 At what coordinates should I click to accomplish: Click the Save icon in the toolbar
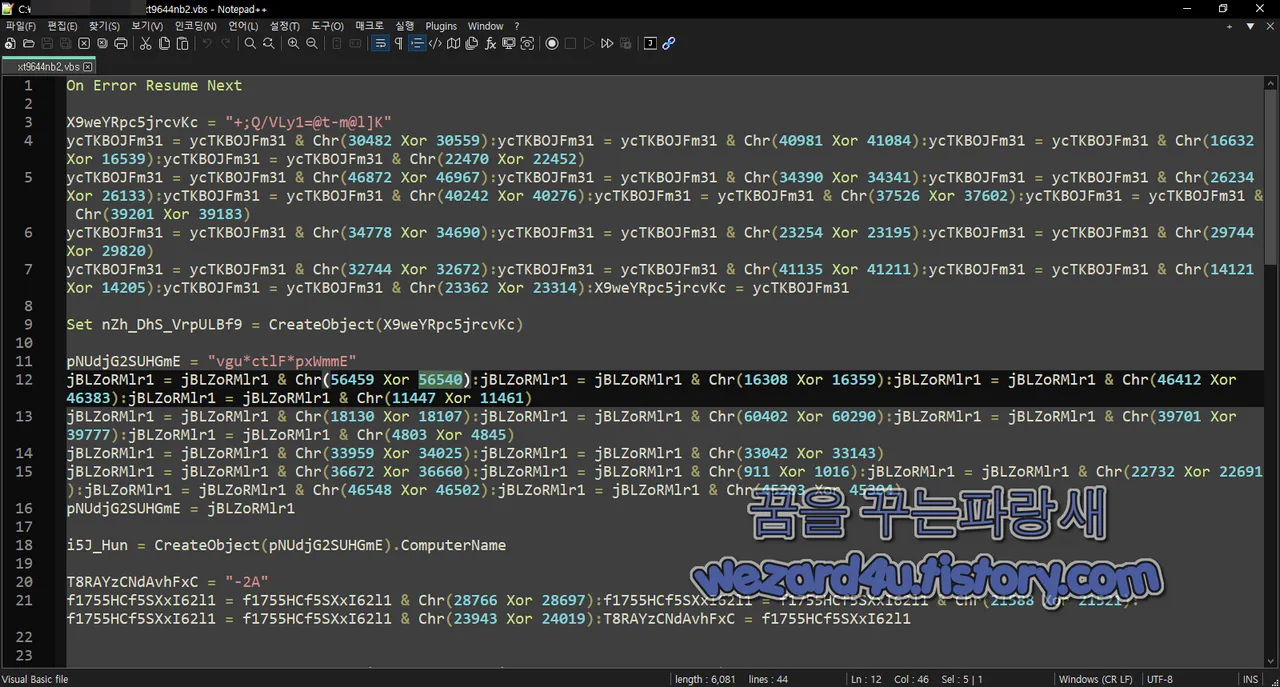47,44
